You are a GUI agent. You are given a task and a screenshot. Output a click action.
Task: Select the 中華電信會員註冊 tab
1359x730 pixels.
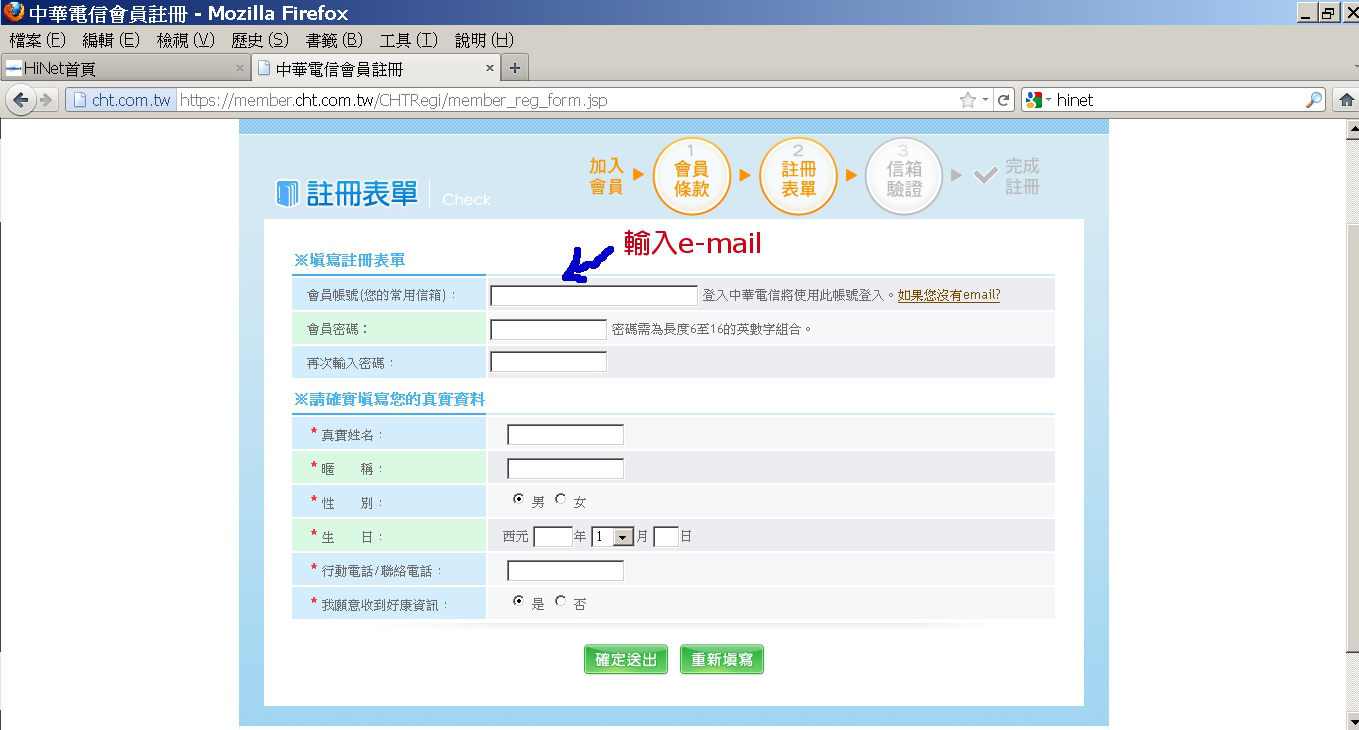(x=376, y=69)
